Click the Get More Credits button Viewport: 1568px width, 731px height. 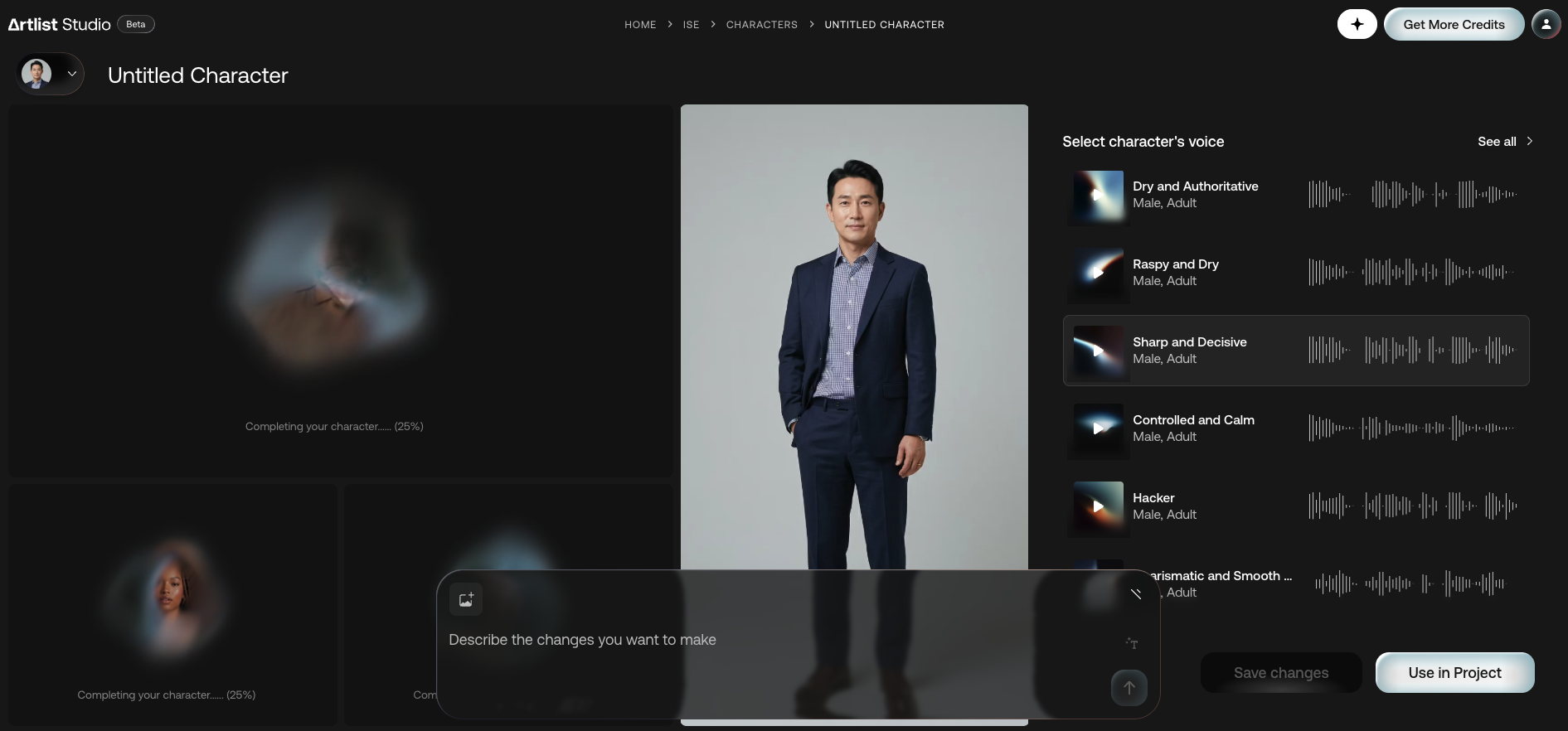(x=1454, y=24)
